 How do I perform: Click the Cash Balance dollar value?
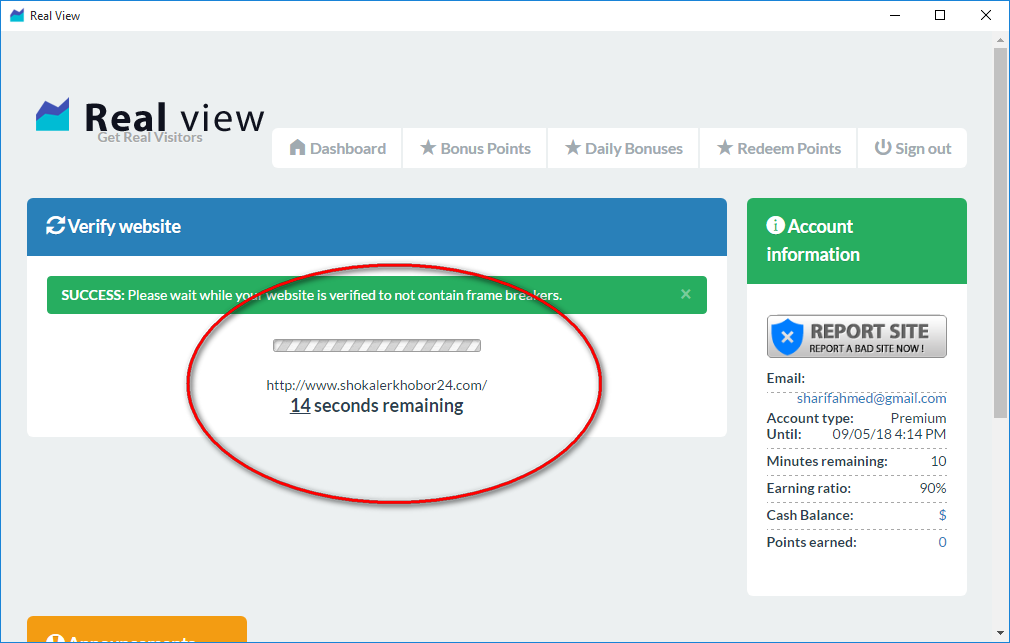click(x=942, y=515)
